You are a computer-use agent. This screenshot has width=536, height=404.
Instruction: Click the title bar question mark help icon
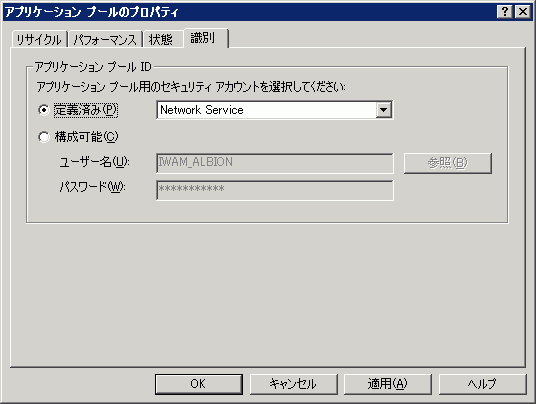(x=505, y=12)
